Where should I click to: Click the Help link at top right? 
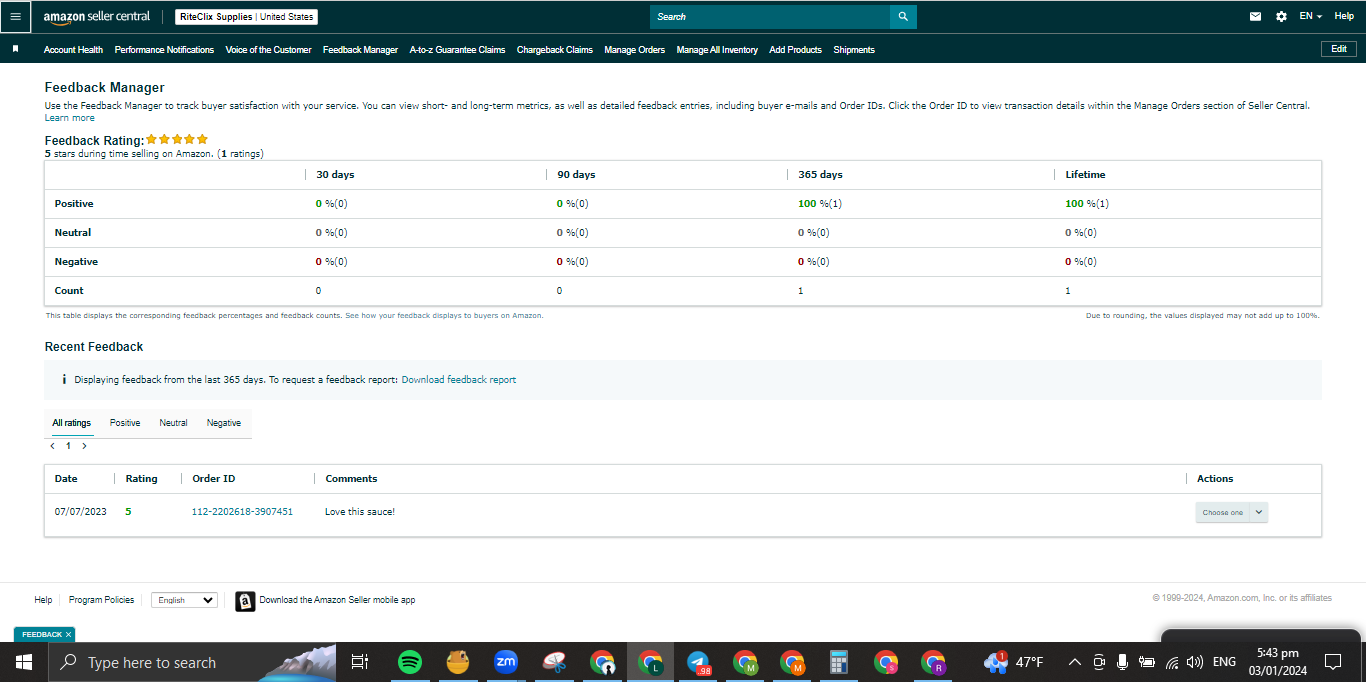point(1344,16)
